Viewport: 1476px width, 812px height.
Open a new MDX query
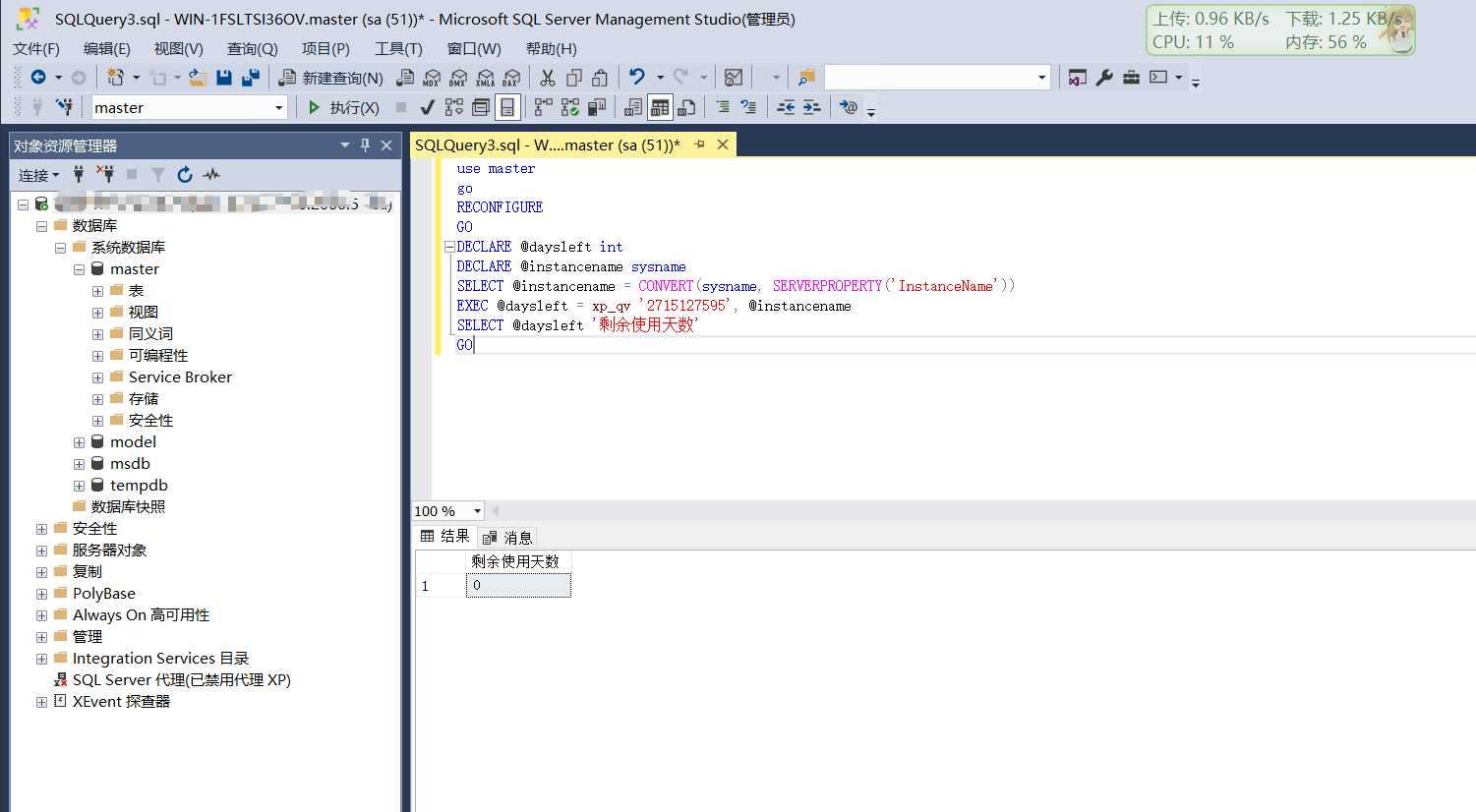(432, 78)
